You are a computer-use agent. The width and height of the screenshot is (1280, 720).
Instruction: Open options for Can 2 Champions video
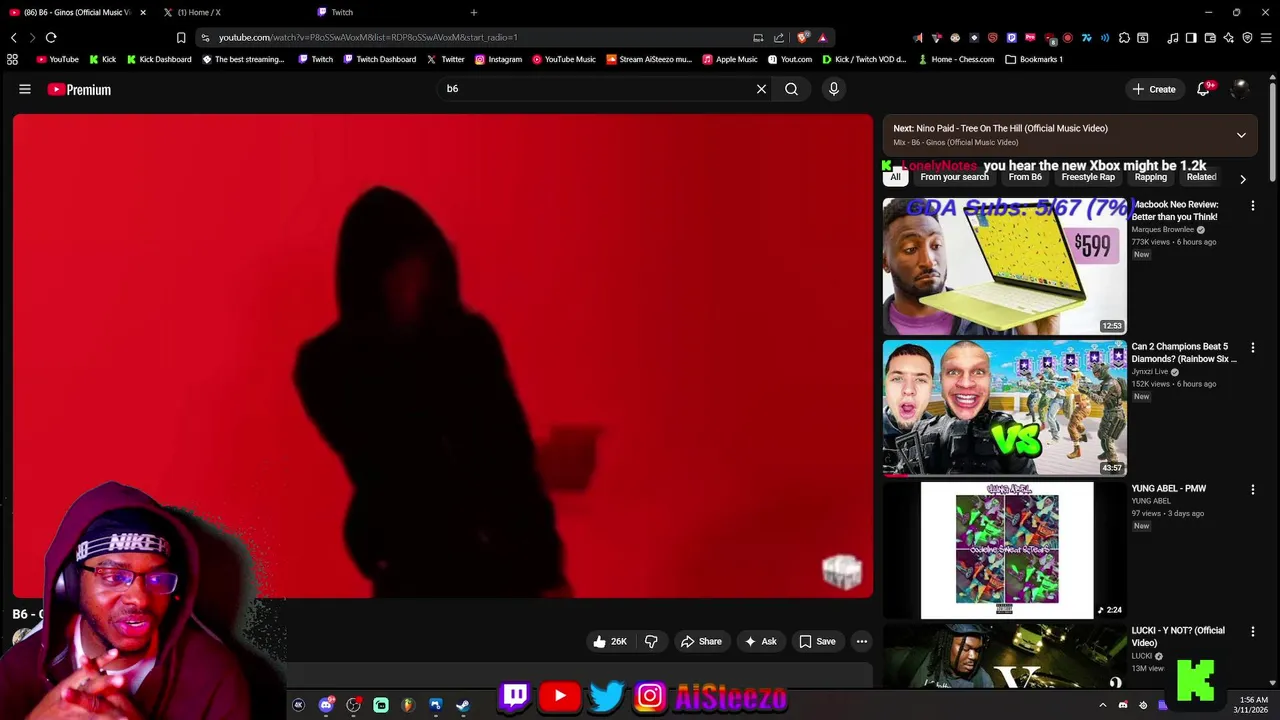(1253, 347)
